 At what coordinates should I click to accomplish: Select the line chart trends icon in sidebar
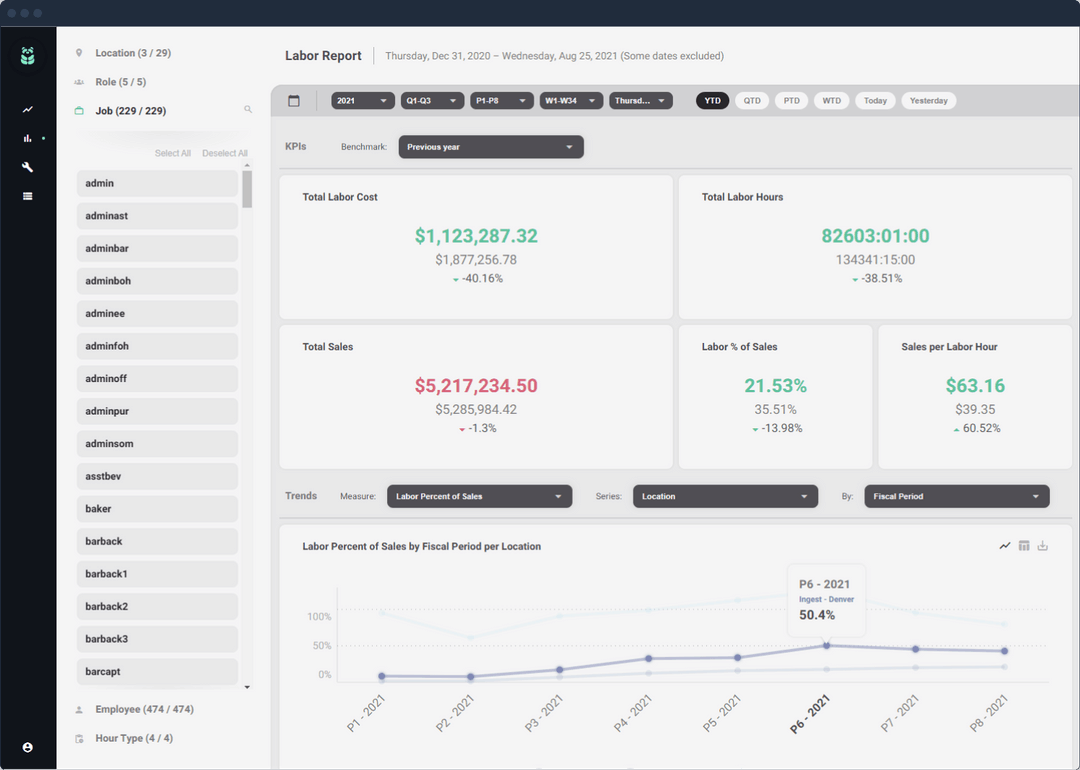[27, 109]
